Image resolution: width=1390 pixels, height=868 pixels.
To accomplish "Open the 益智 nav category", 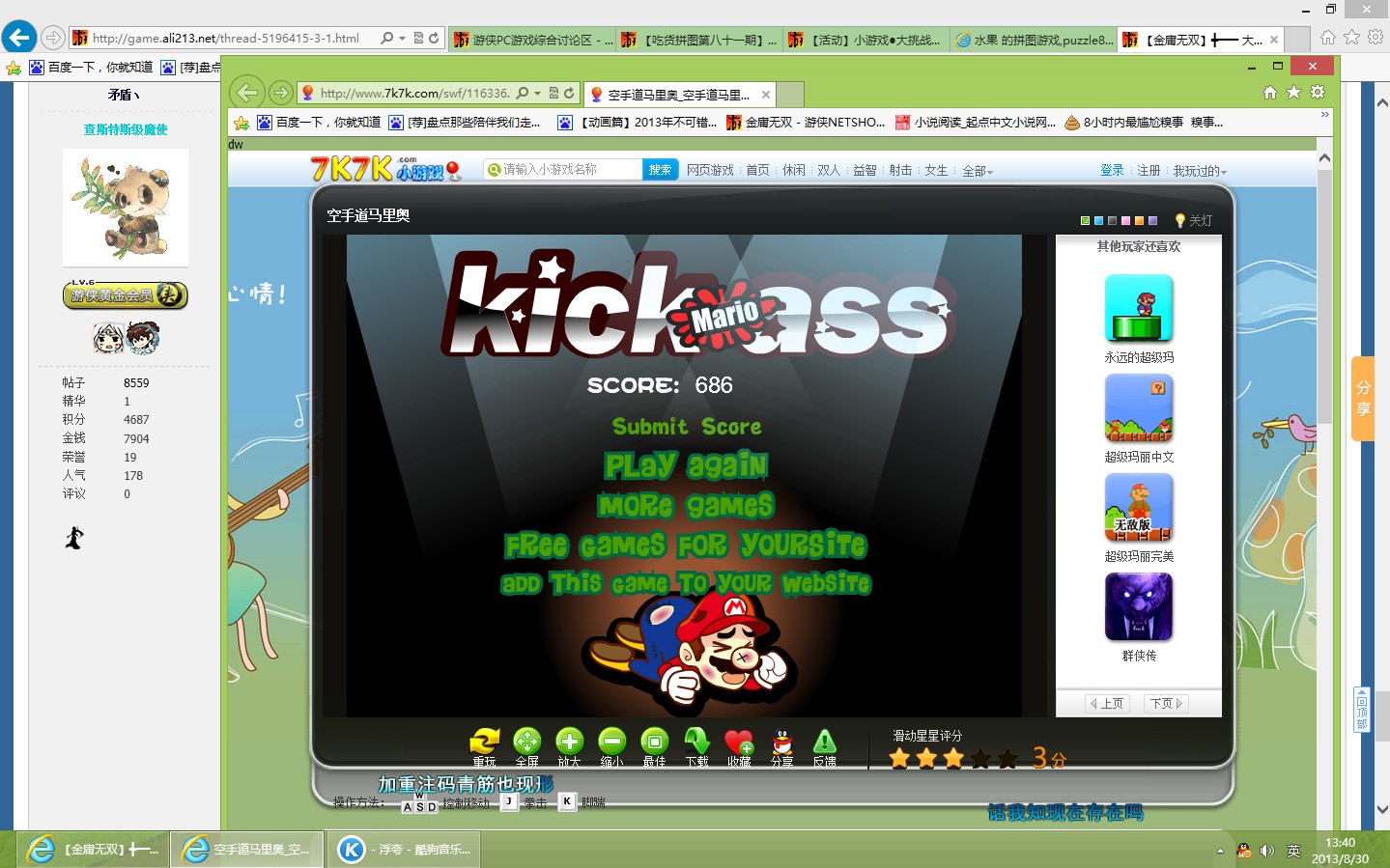I will (x=865, y=170).
